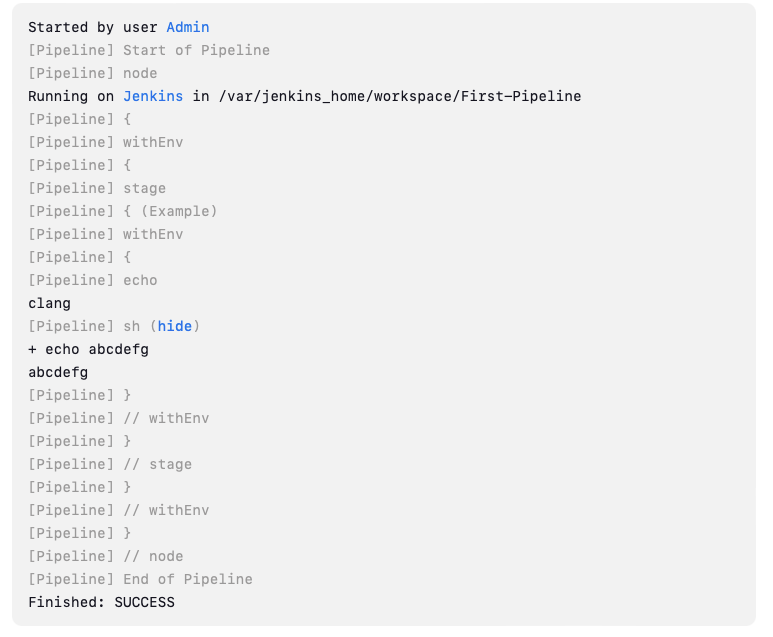
Task: Open the Admin user link
Action: coord(188,27)
